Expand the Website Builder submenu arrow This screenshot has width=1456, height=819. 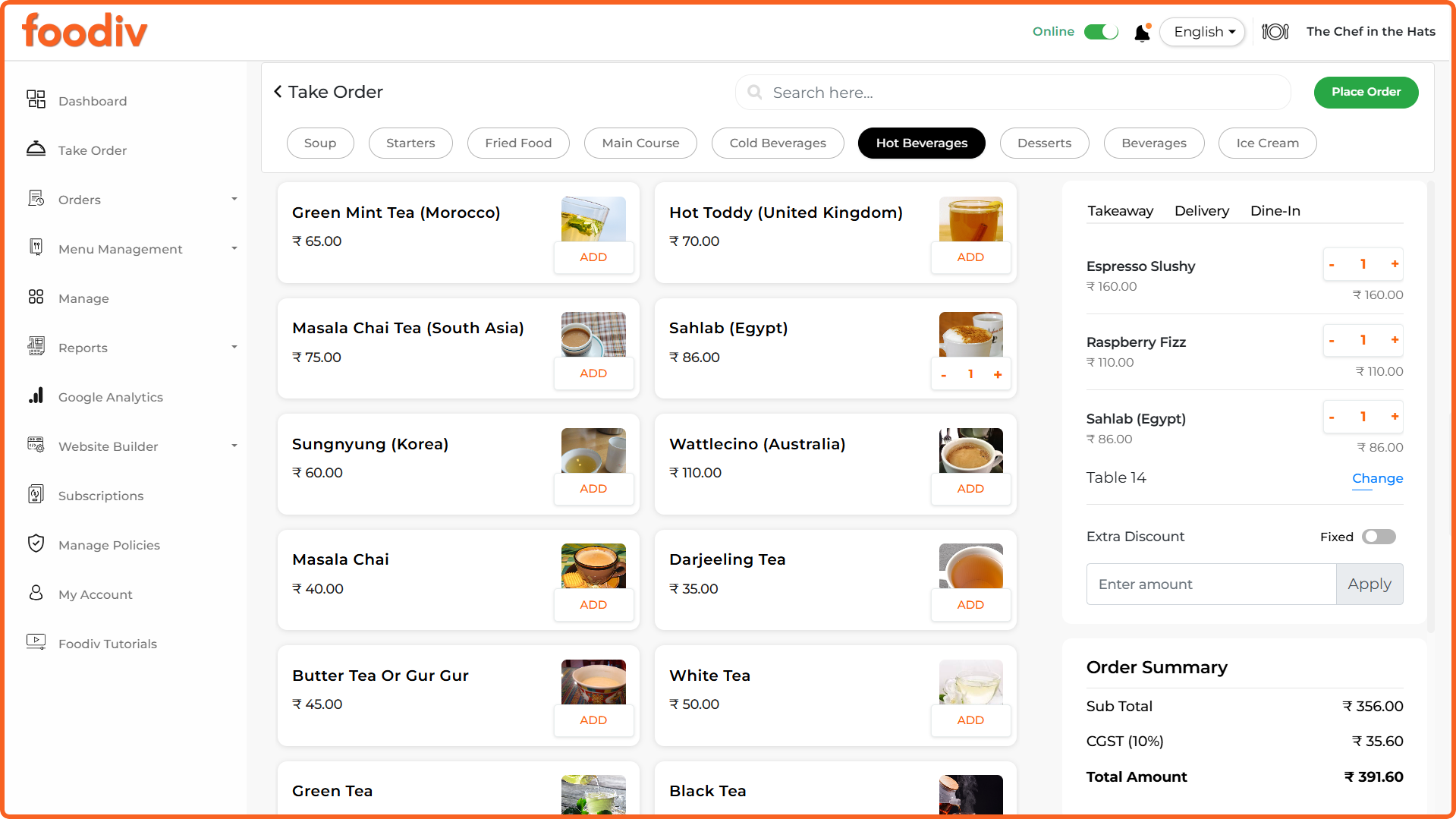234,446
